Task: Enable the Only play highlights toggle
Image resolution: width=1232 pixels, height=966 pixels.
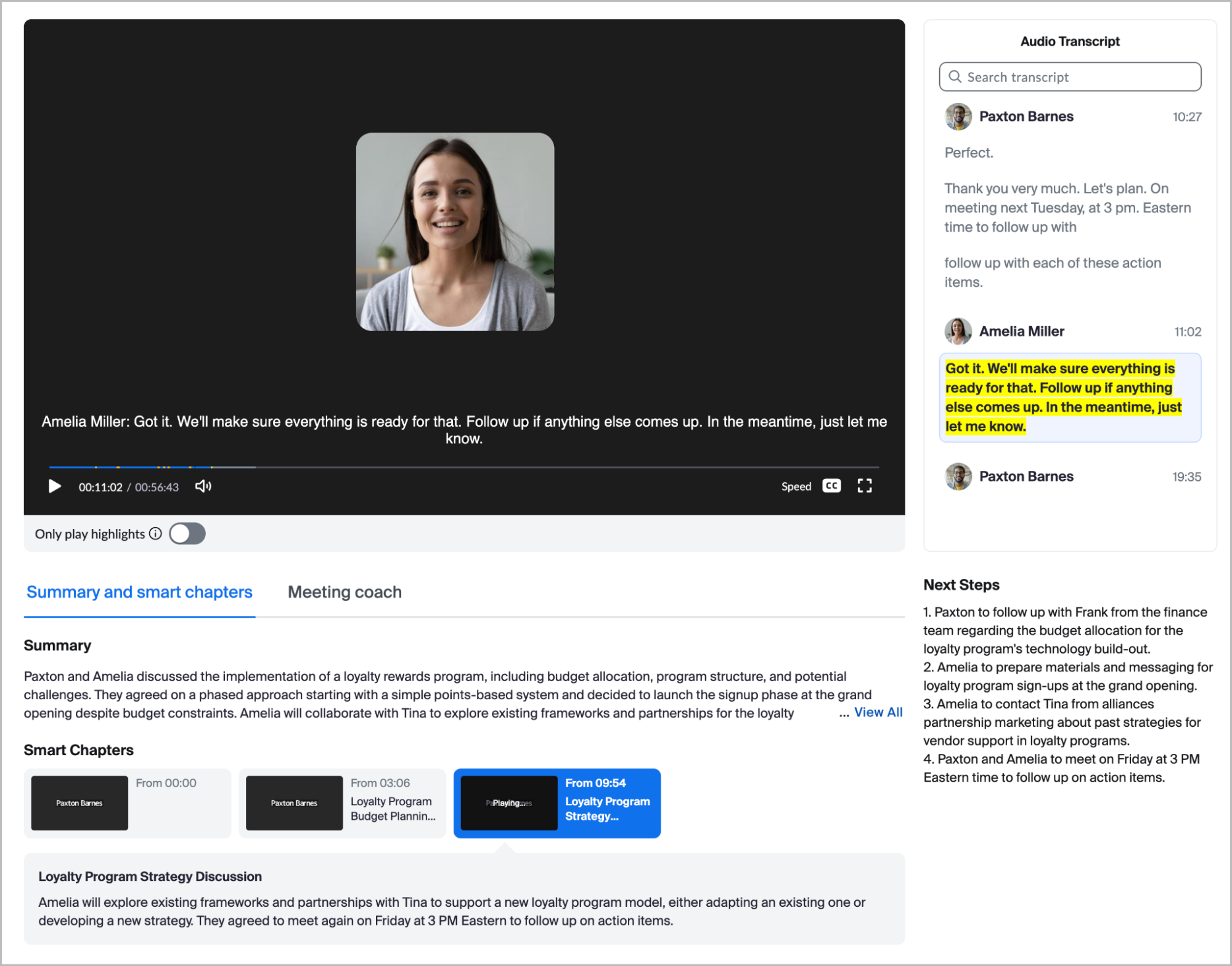Action: (x=187, y=533)
